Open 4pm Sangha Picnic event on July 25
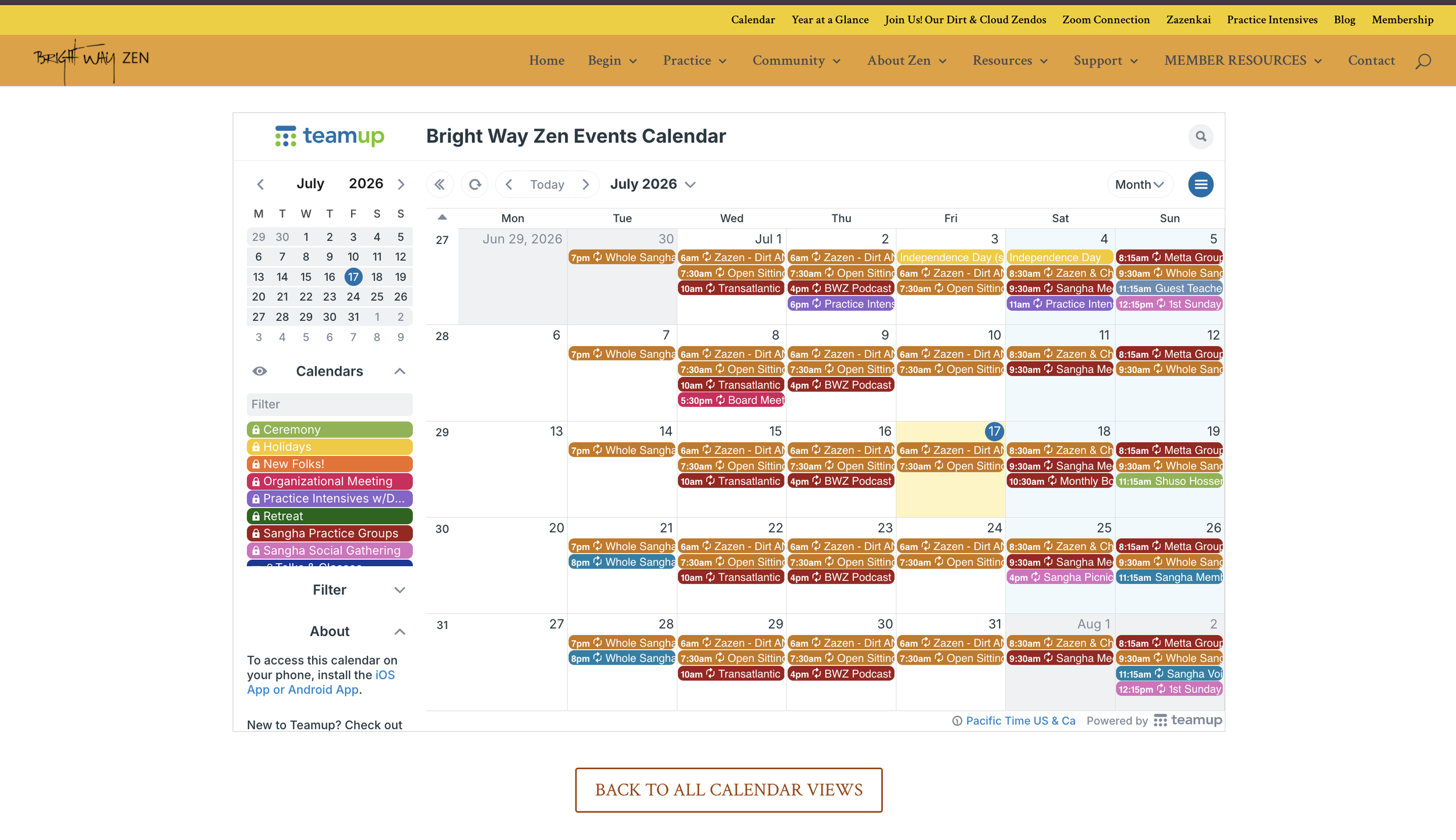 (1060, 577)
